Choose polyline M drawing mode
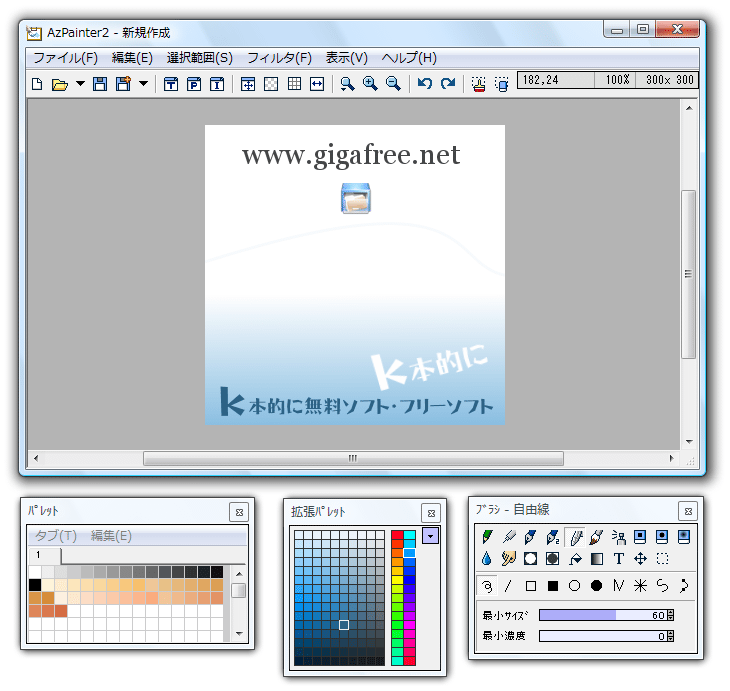730x691 pixels. point(619,586)
